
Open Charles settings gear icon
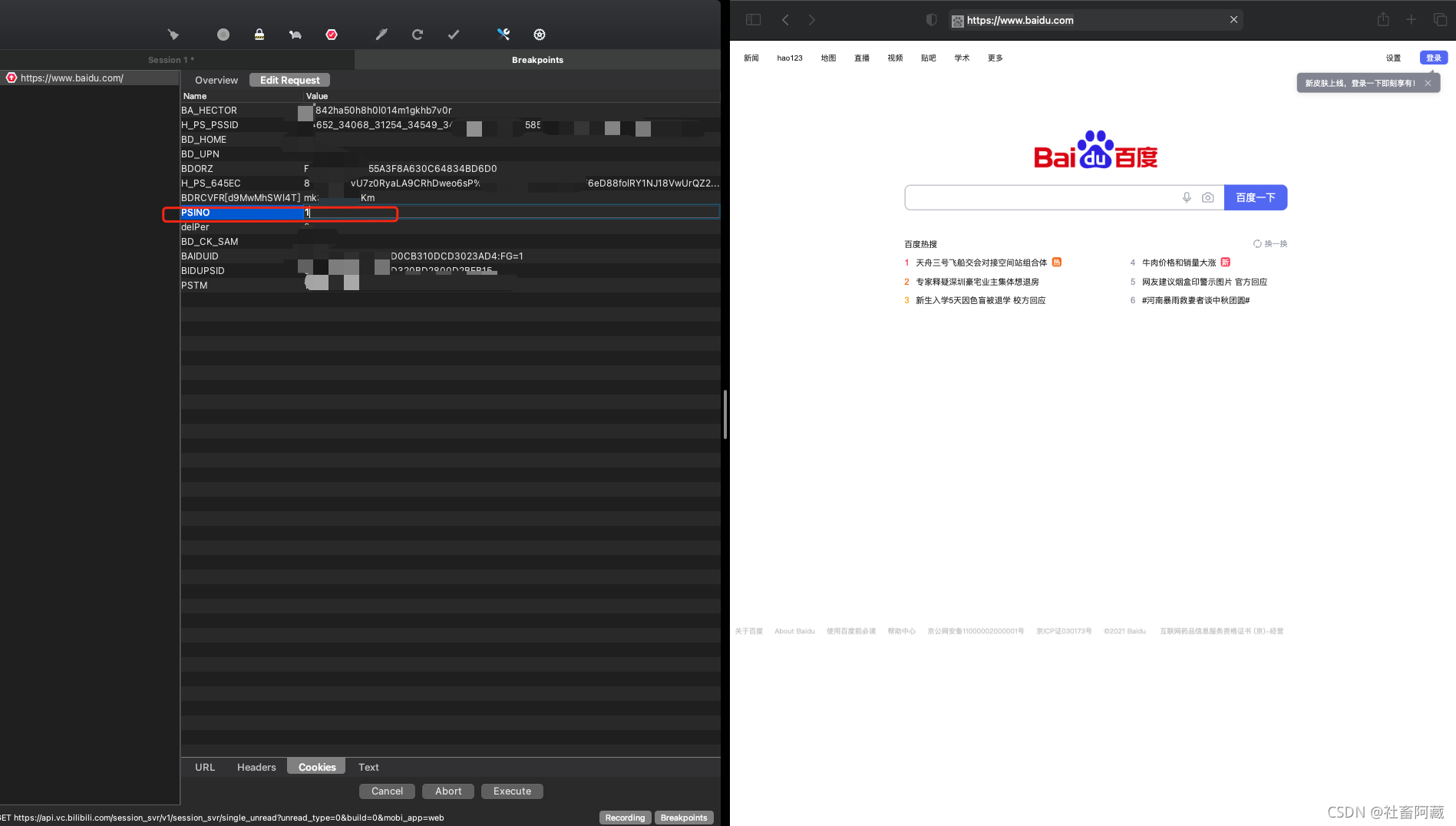coord(540,35)
